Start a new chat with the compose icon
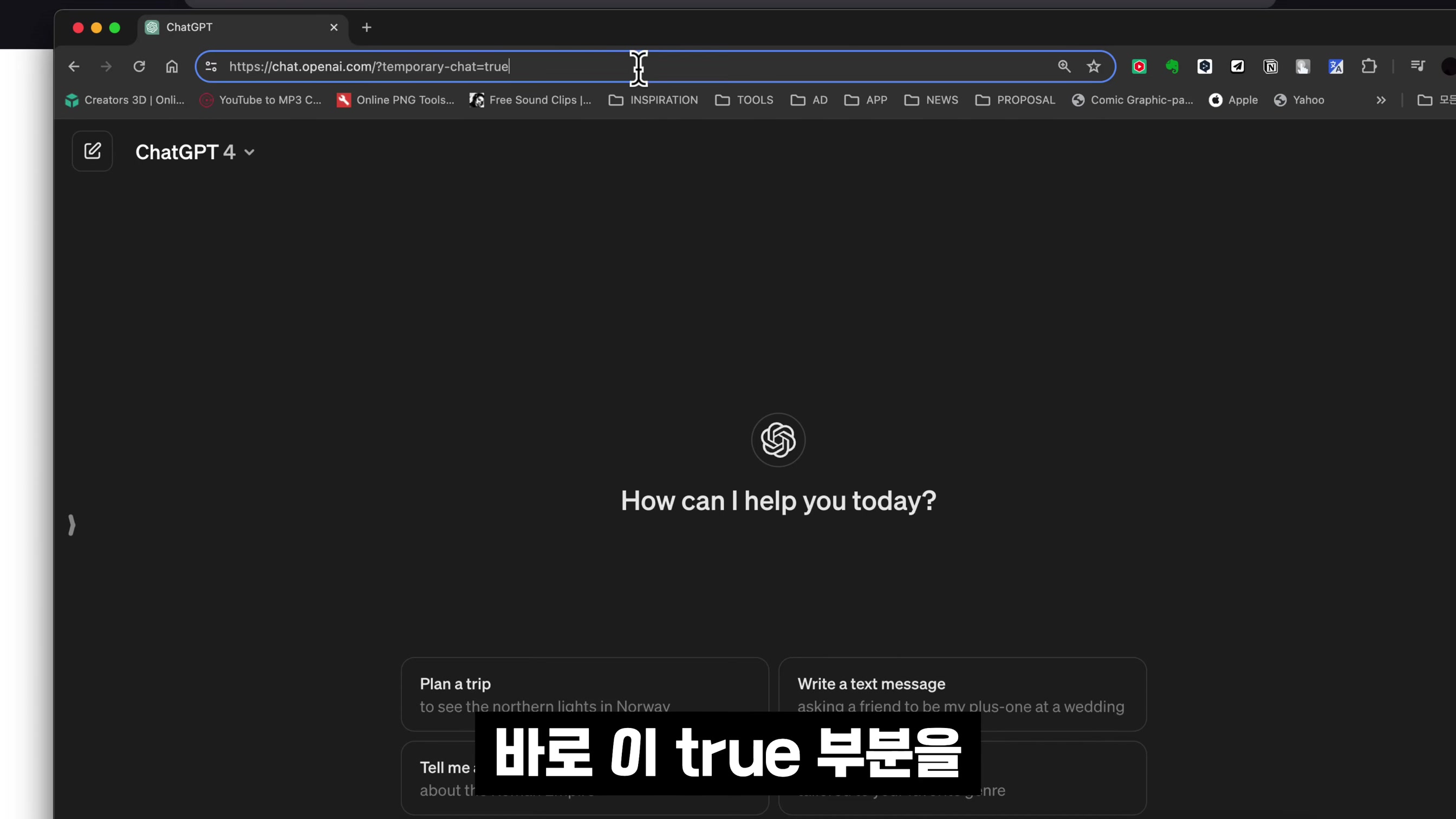The height and width of the screenshot is (819, 1456). tap(92, 151)
